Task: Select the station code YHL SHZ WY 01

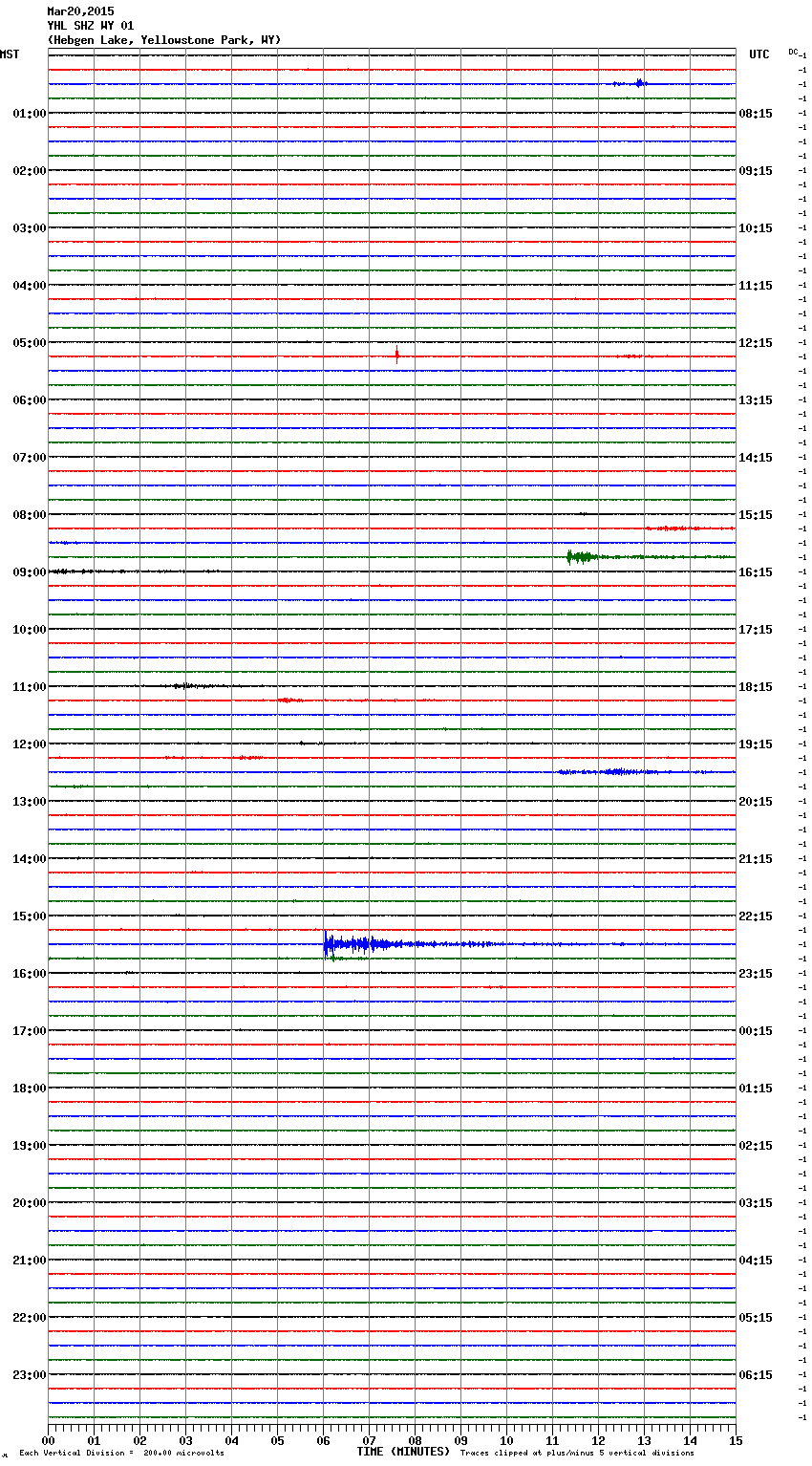Action: [91, 26]
